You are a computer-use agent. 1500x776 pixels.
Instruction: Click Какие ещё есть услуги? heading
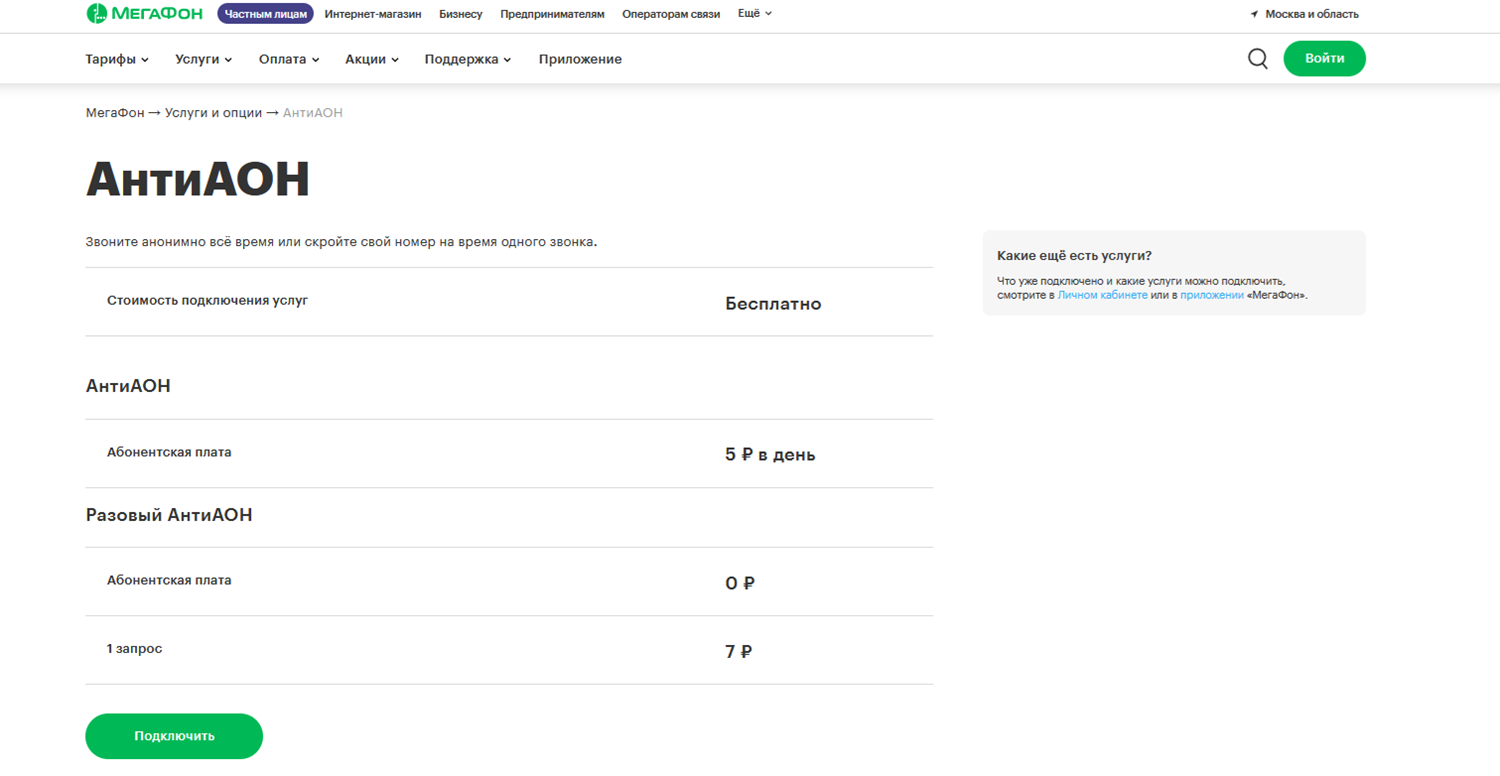click(1074, 256)
